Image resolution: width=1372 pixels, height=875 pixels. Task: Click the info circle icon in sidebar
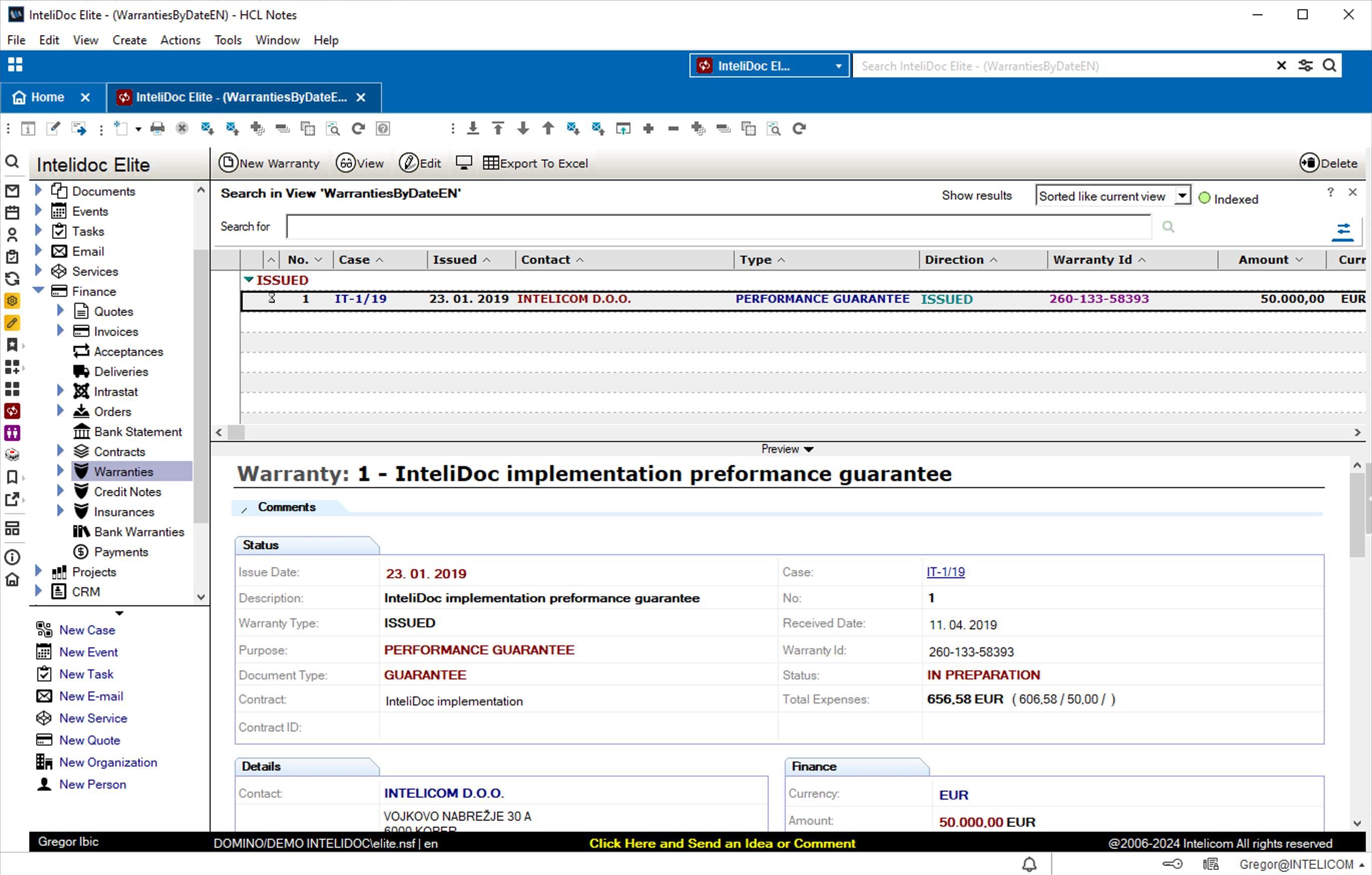tap(12, 557)
